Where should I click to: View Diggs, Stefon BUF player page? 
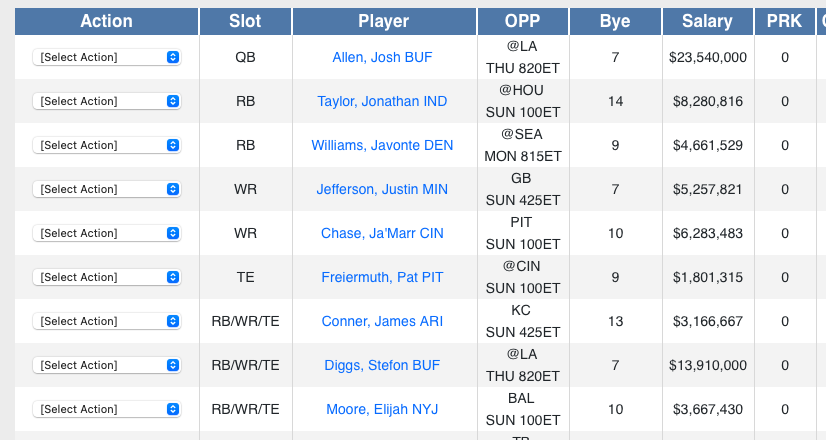382,365
